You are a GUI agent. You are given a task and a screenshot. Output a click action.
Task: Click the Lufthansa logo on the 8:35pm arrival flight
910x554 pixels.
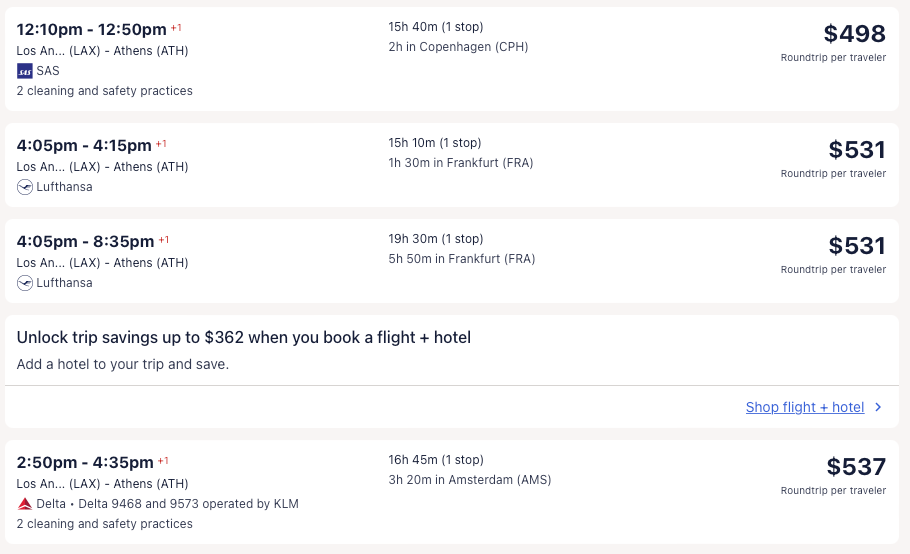click(x=25, y=283)
